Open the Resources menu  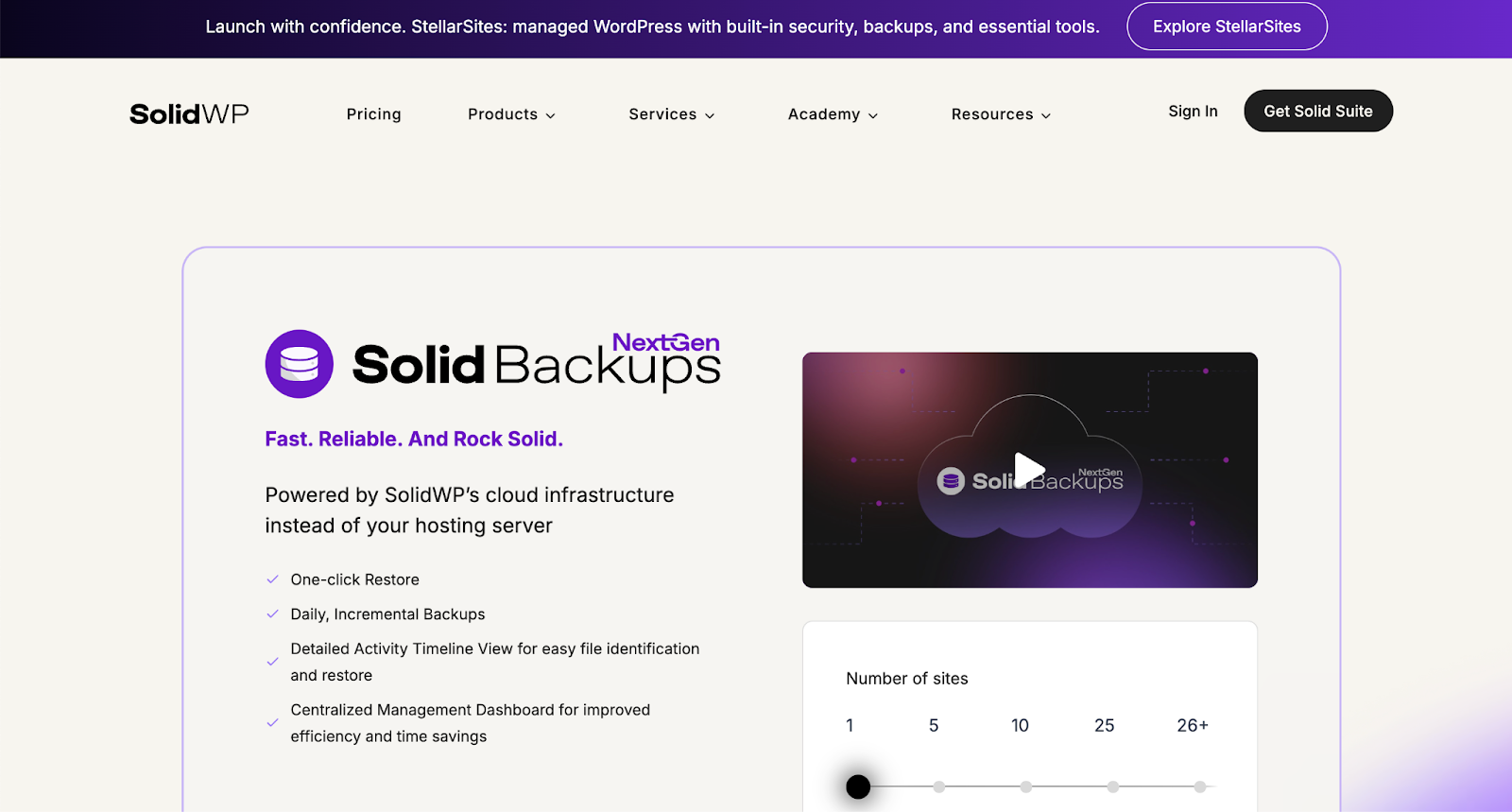click(1000, 114)
